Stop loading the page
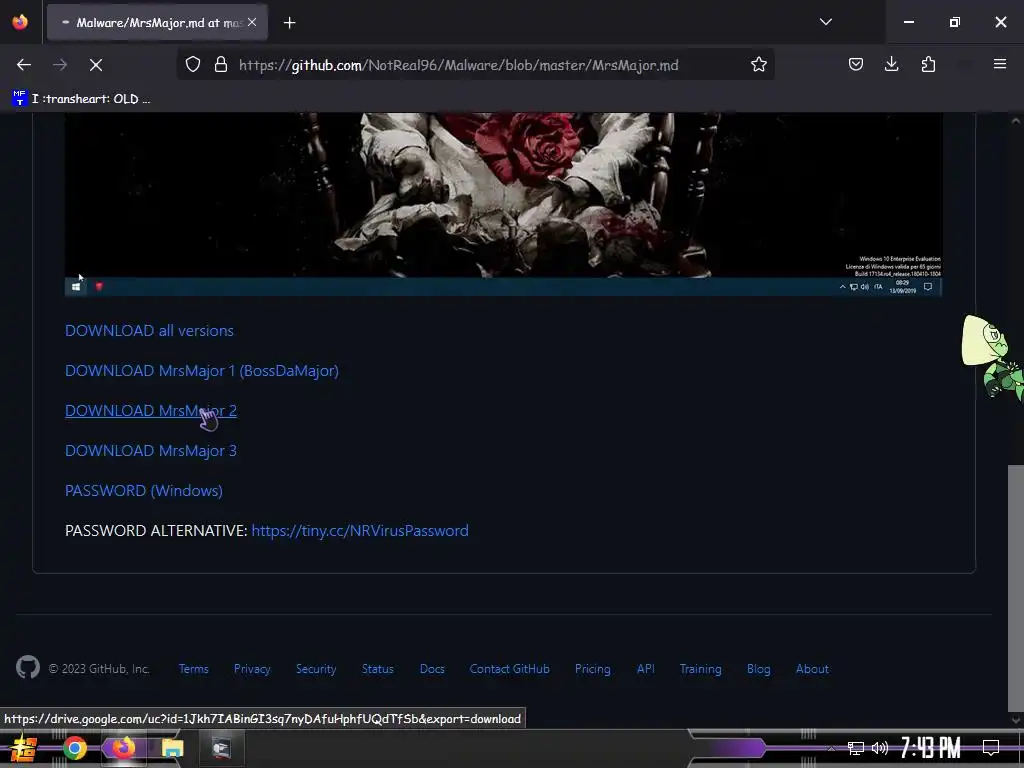Viewport: 1024px width, 768px height. [x=95, y=65]
